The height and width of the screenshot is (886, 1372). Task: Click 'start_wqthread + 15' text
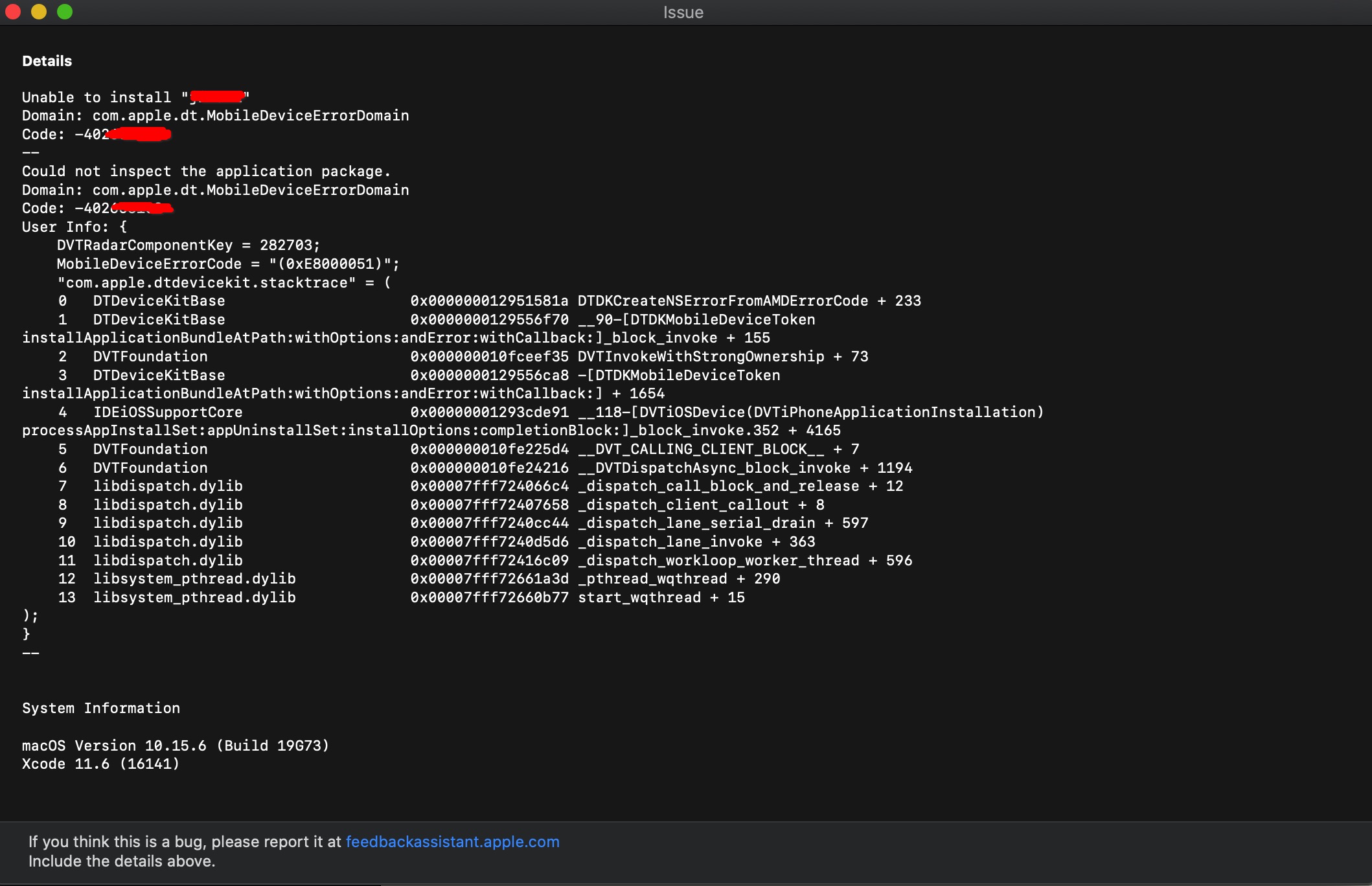pyautogui.click(x=661, y=597)
